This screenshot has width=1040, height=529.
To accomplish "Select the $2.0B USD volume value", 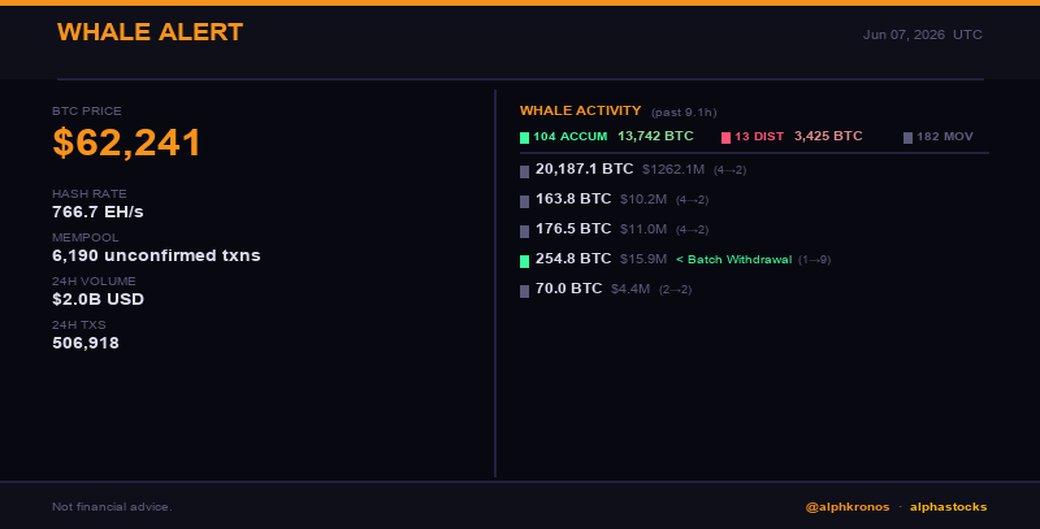I will pos(98,299).
